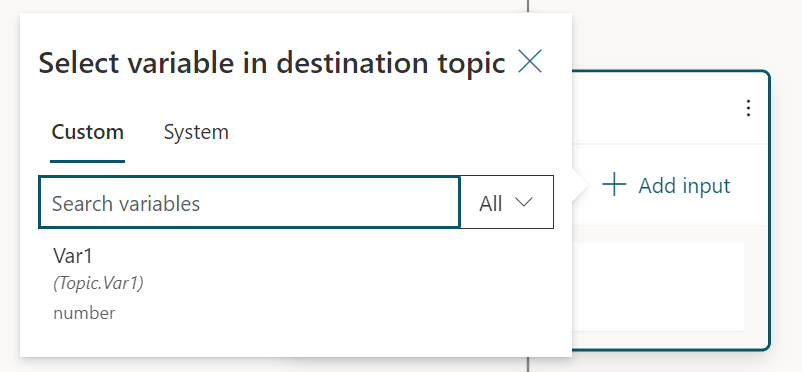This screenshot has height=372, width=802.
Task: Open the All variable type filter
Action: point(507,203)
